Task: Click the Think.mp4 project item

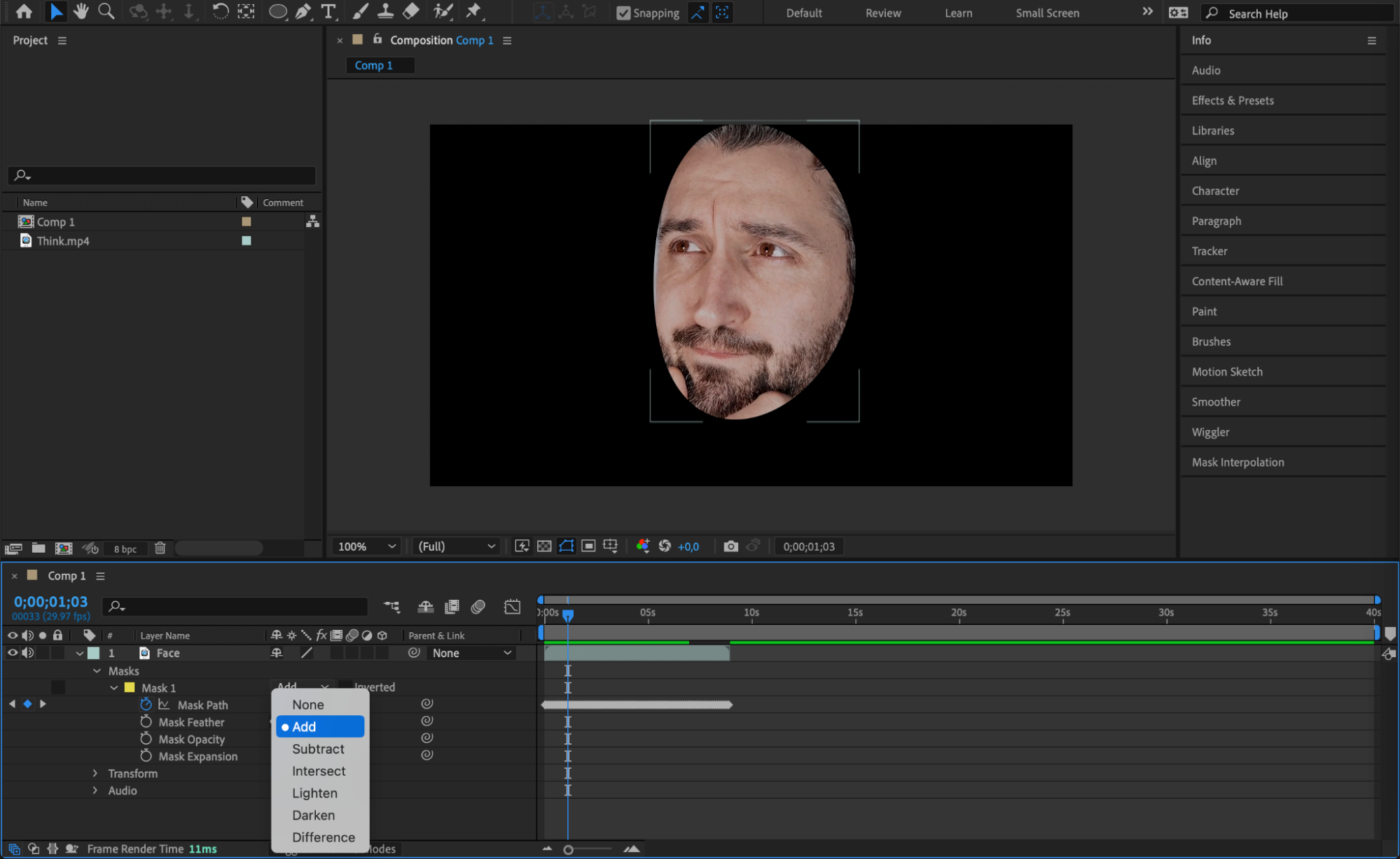Action: [63, 241]
